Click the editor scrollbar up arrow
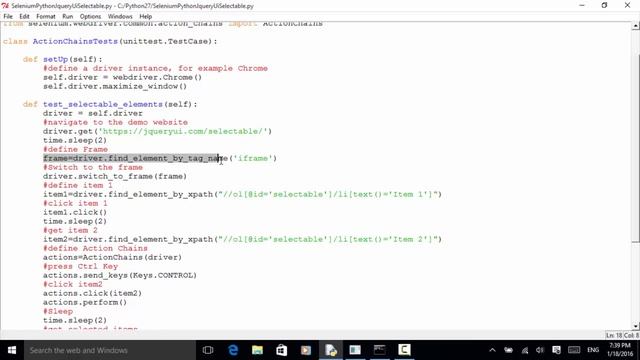 [x=636, y=26]
